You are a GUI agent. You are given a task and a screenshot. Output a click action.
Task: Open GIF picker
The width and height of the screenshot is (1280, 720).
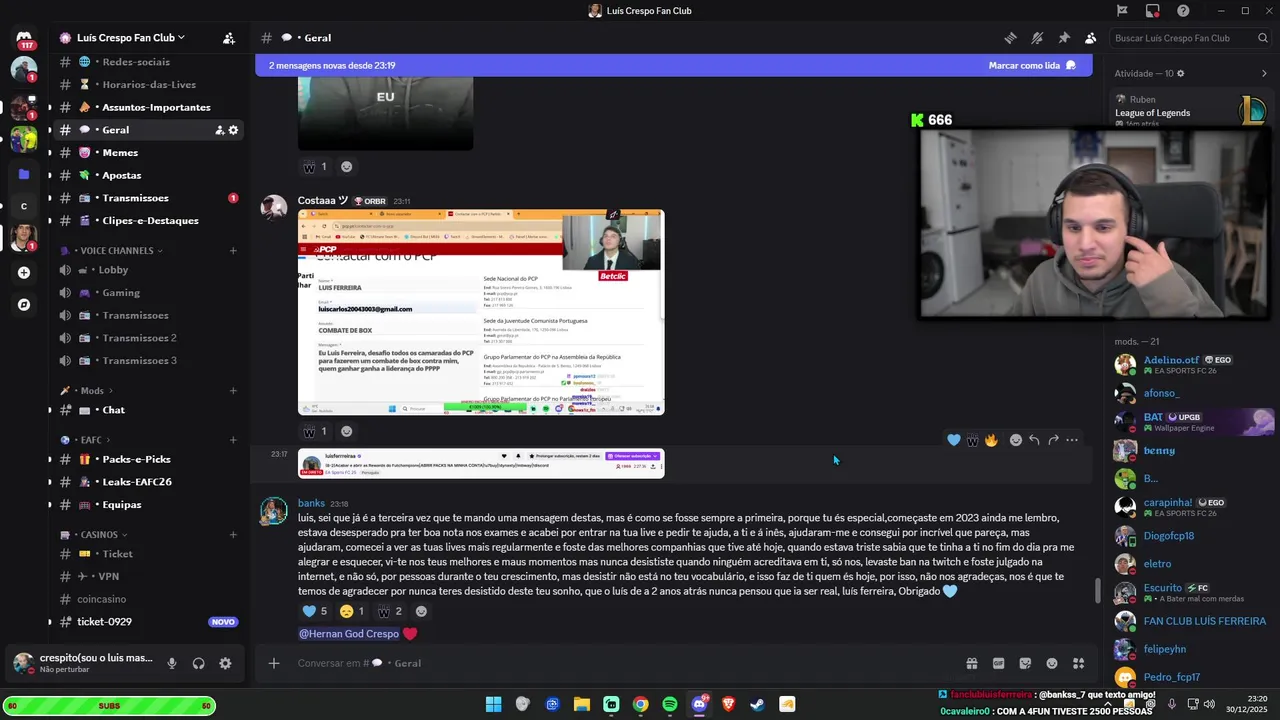pos(998,663)
